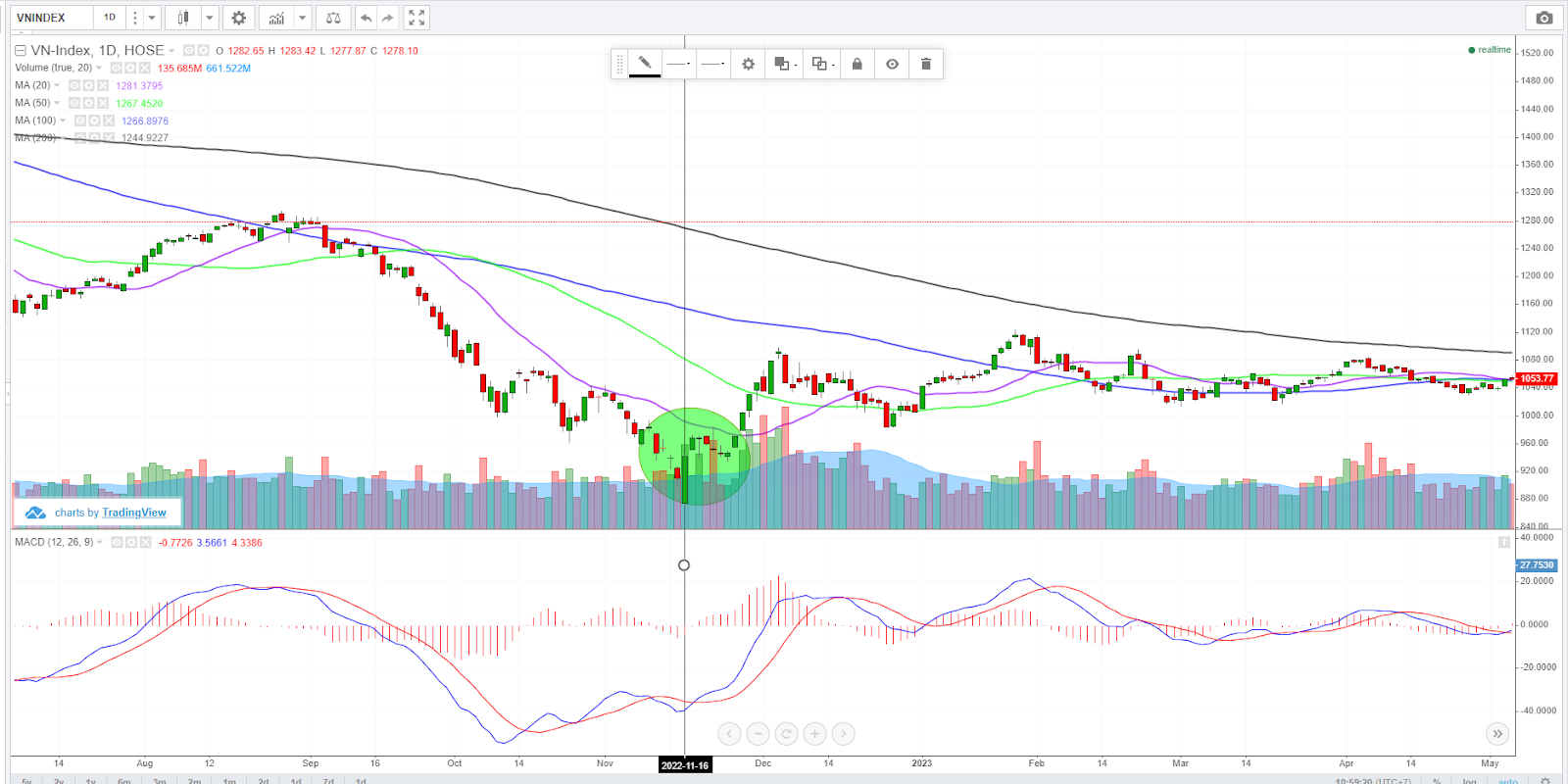Image resolution: width=1568 pixels, height=784 pixels.
Task: Hide the MACD indicator
Action: (117, 542)
